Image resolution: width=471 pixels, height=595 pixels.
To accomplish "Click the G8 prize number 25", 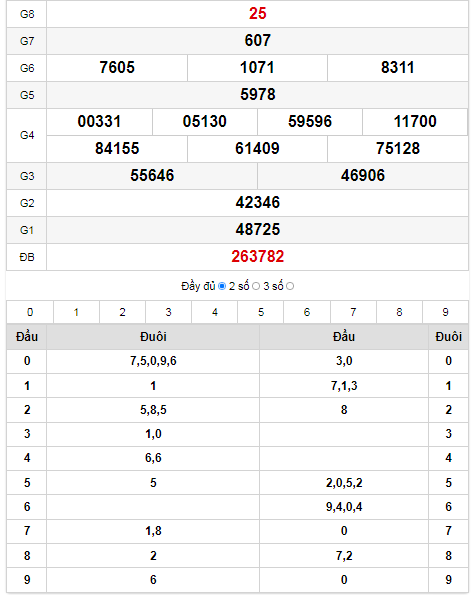I will [258, 14].
